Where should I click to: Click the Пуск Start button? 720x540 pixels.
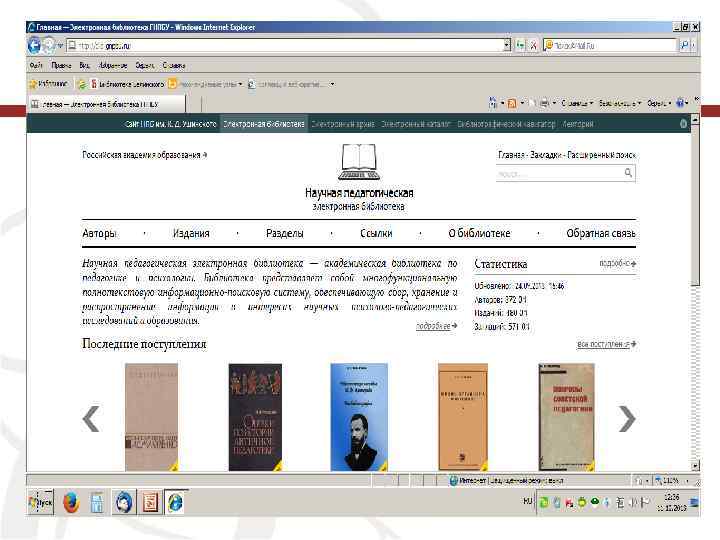point(41,502)
